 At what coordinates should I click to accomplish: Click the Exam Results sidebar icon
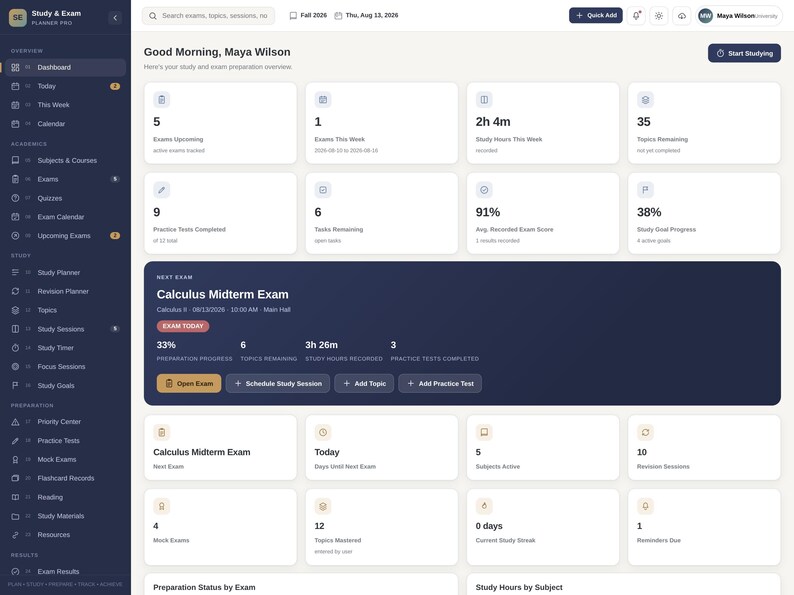(15, 572)
